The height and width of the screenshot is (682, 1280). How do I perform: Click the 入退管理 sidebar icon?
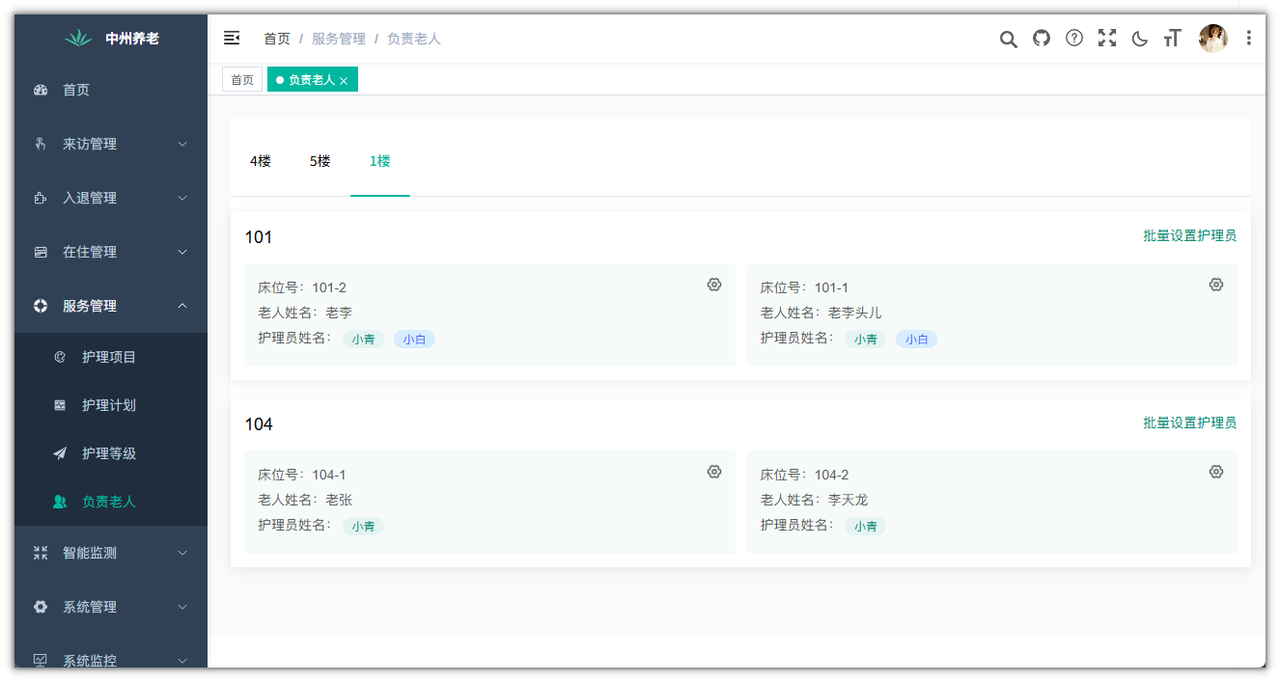coord(41,198)
